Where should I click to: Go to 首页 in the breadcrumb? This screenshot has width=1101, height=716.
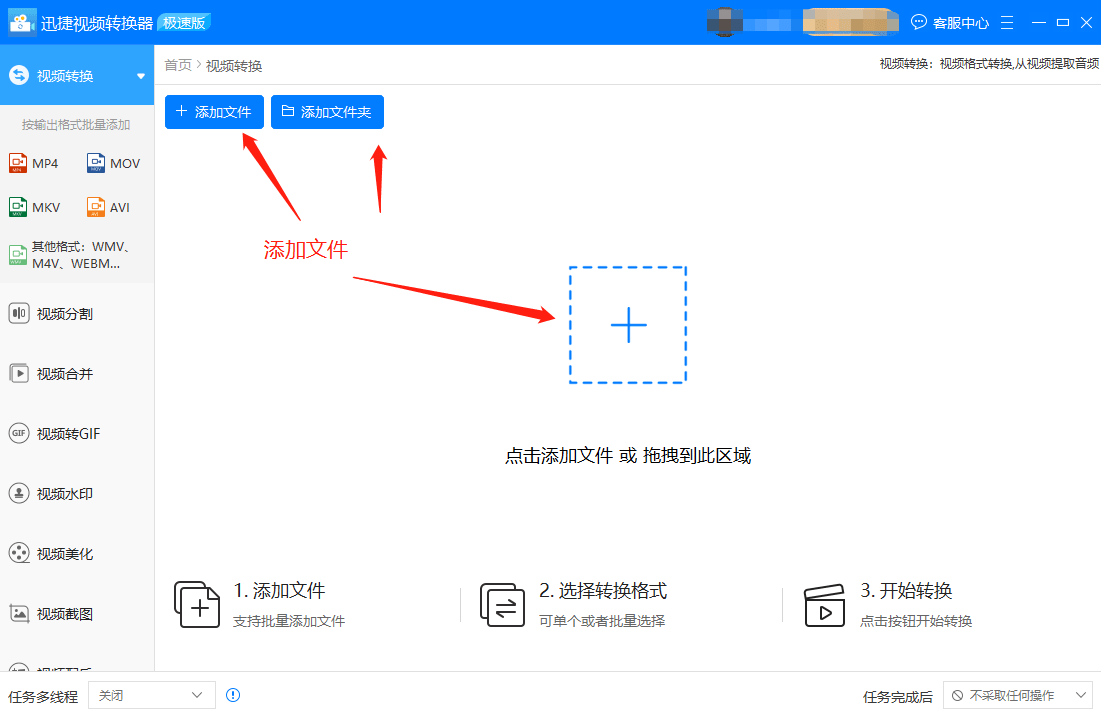click(178, 65)
